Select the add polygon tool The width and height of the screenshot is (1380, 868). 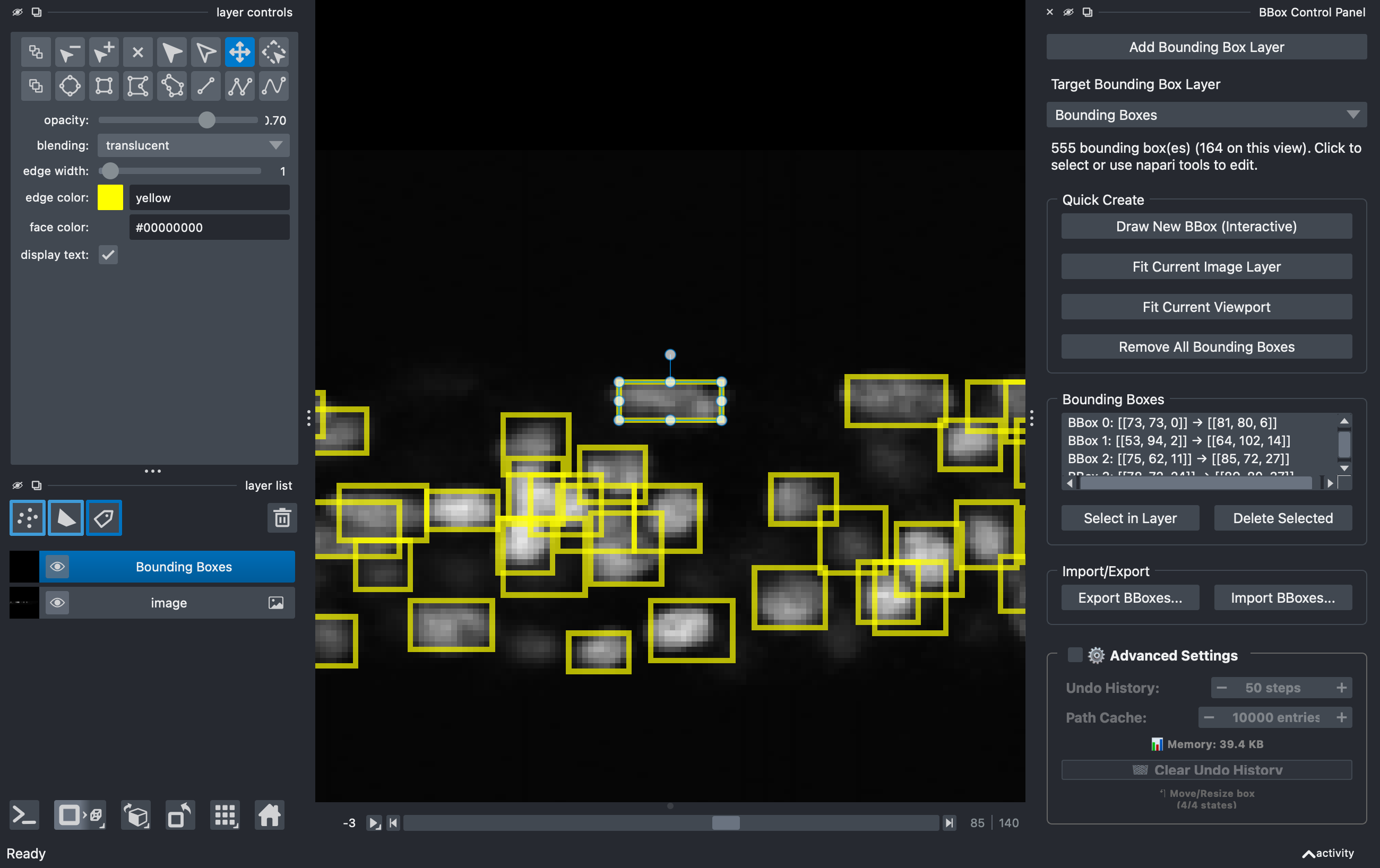pyautogui.click(x=137, y=86)
